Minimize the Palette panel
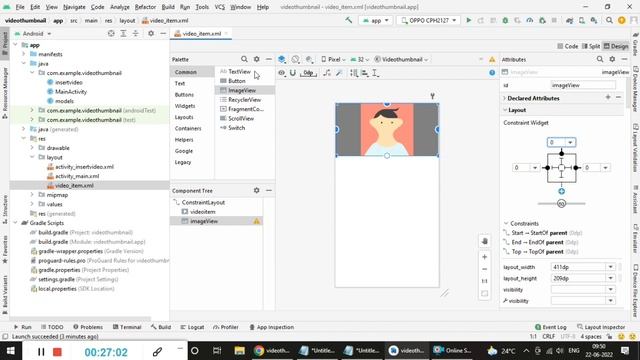Image resolution: width=640 pixels, height=360 pixels. tap(269, 59)
